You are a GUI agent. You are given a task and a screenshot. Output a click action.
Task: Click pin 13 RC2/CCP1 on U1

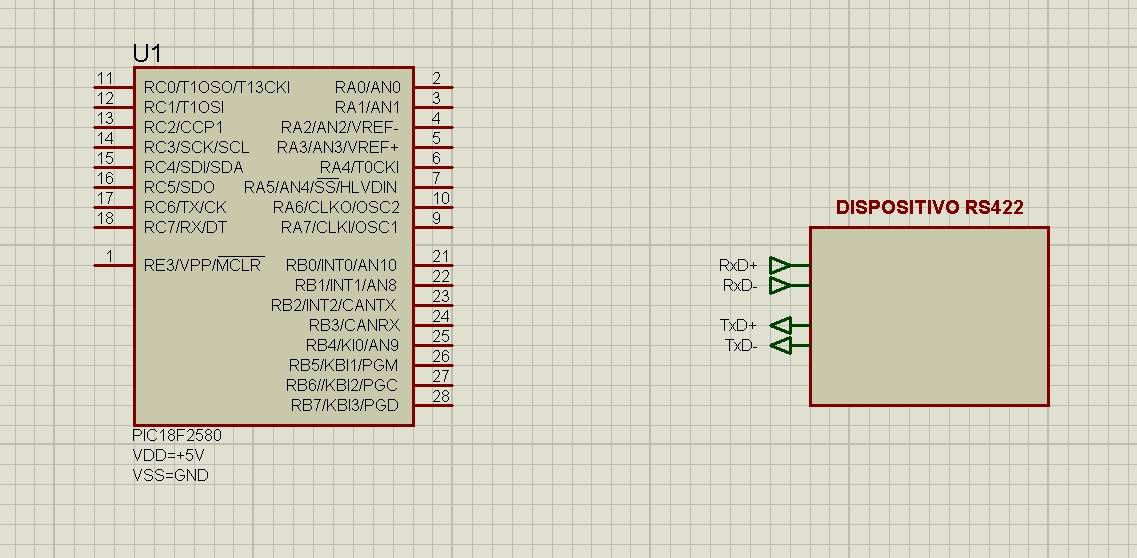pyautogui.click(x=114, y=128)
